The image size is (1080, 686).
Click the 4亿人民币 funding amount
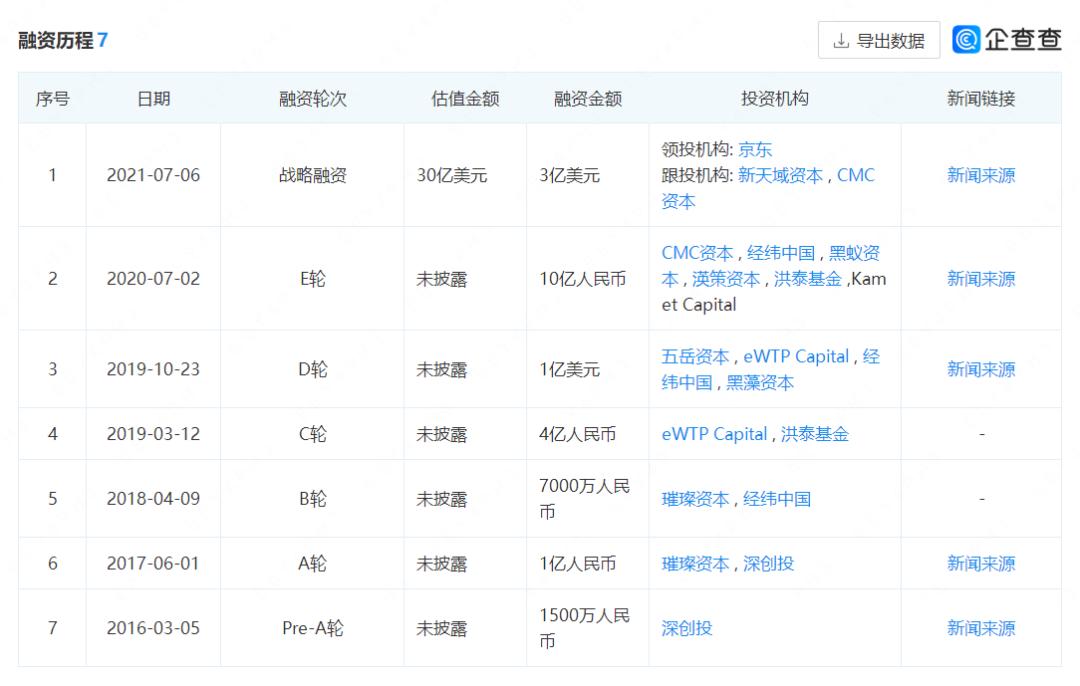coord(578,434)
